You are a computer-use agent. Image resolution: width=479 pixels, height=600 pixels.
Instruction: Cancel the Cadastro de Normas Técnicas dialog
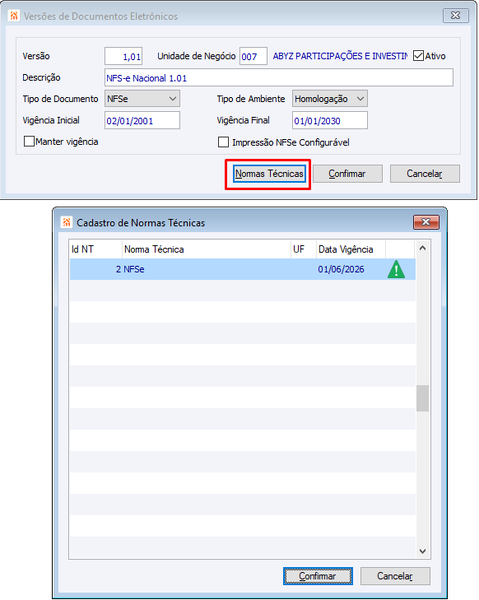point(395,576)
